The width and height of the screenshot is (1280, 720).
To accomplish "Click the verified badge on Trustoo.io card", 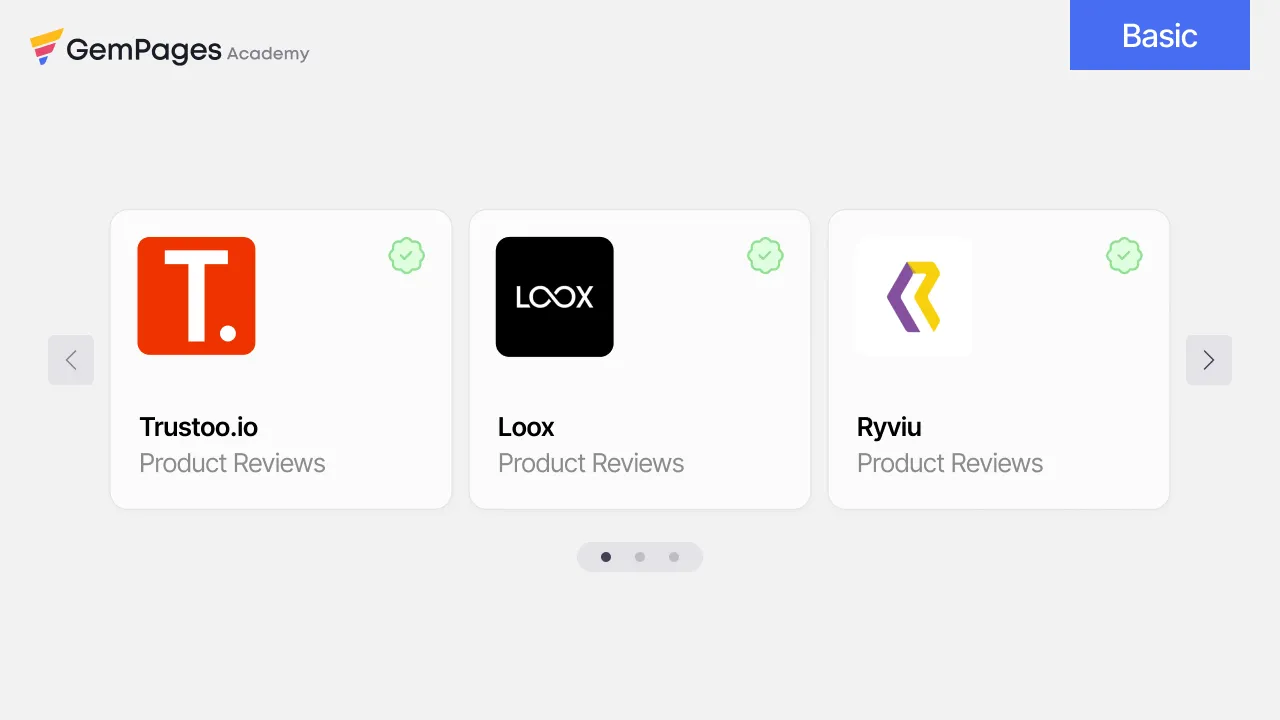I will pyautogui.click(x=406, y=255).
